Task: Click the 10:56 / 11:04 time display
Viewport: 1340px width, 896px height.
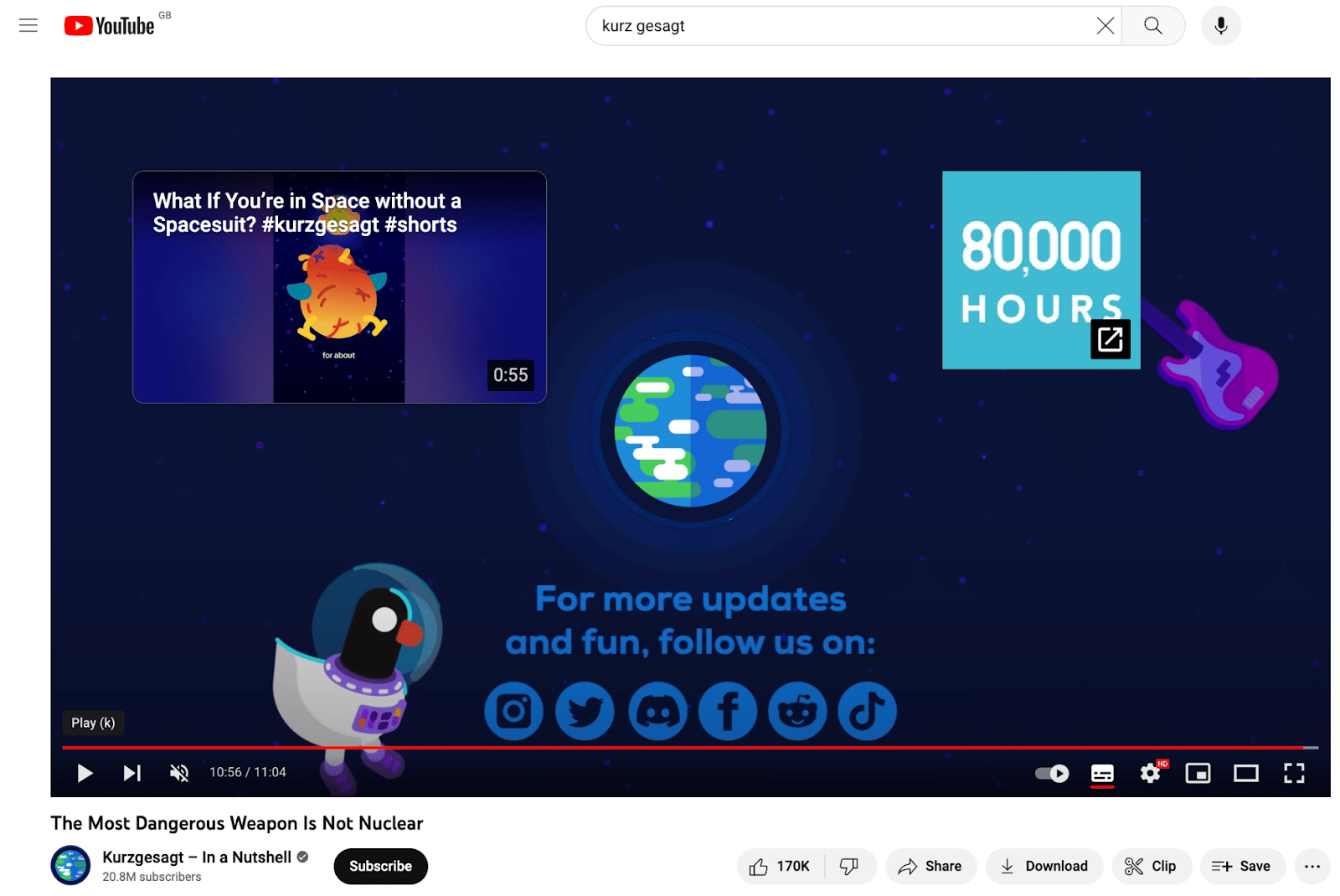Action: (x=248, y=773)
